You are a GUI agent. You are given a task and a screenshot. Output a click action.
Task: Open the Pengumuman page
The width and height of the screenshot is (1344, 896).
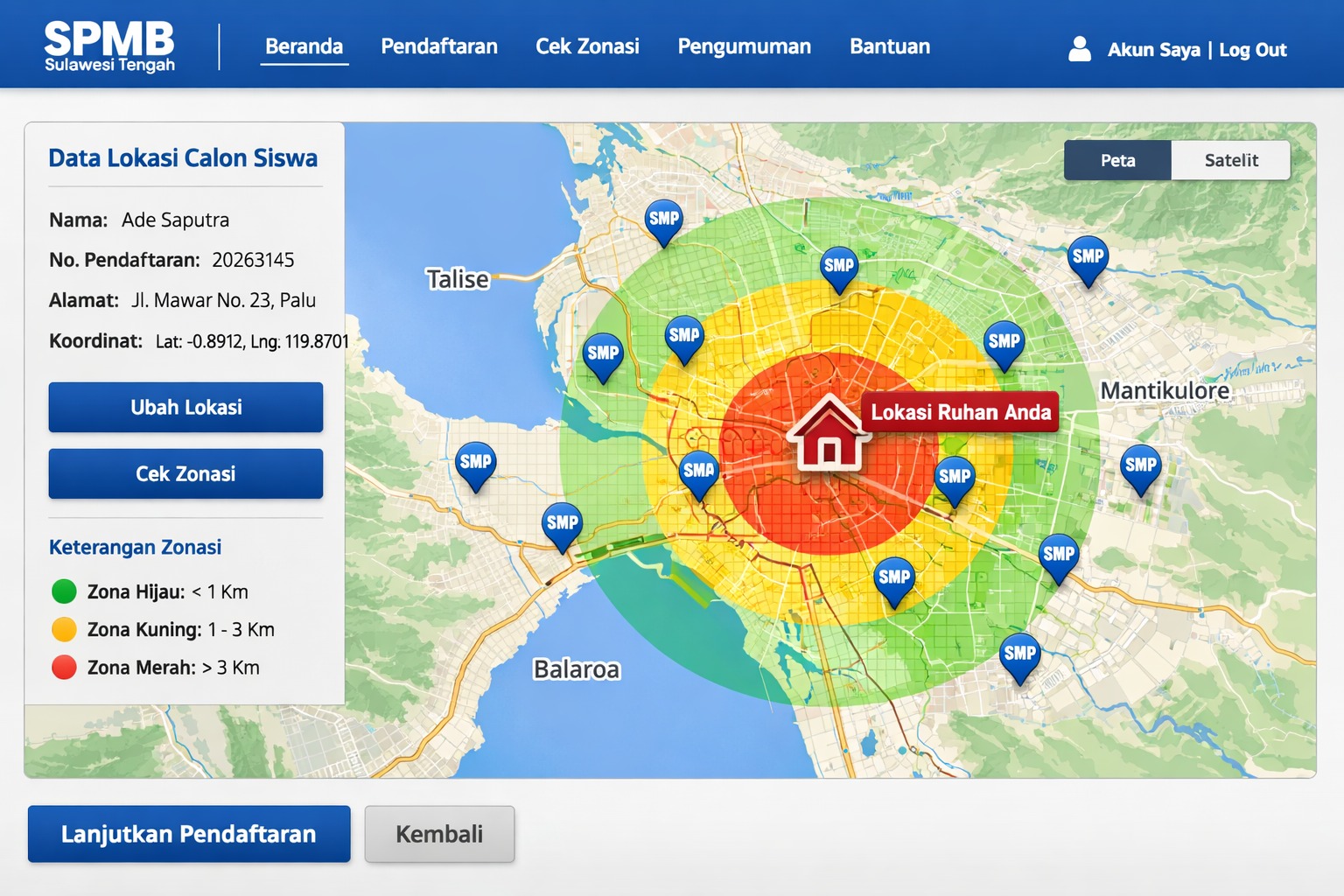744,46
